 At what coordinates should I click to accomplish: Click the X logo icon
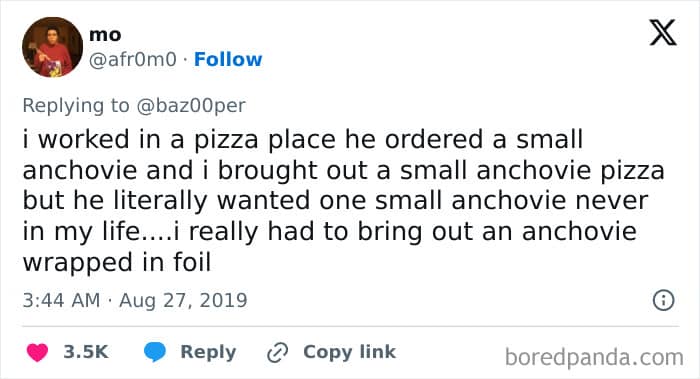pos(663,32)
